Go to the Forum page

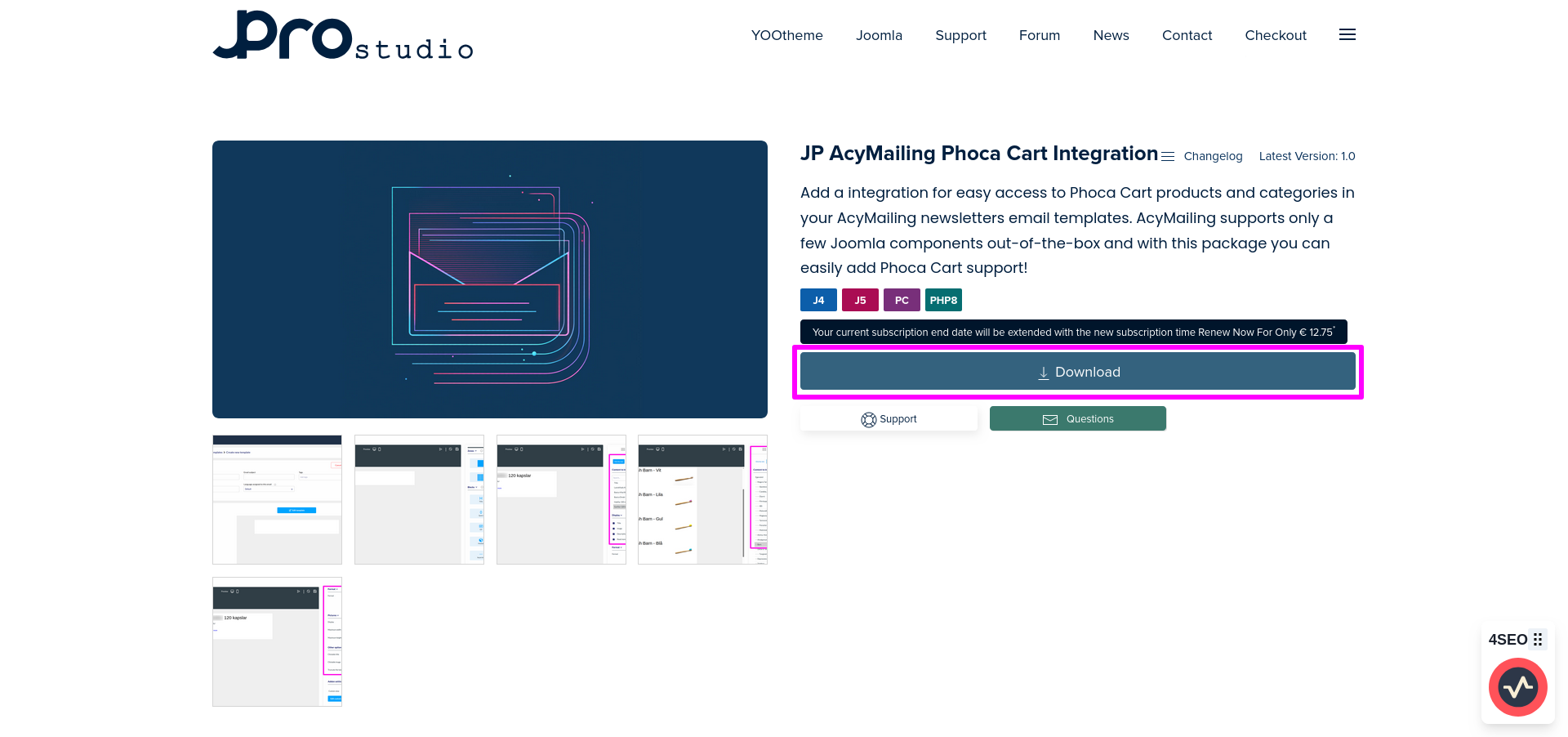point(1039,35)
